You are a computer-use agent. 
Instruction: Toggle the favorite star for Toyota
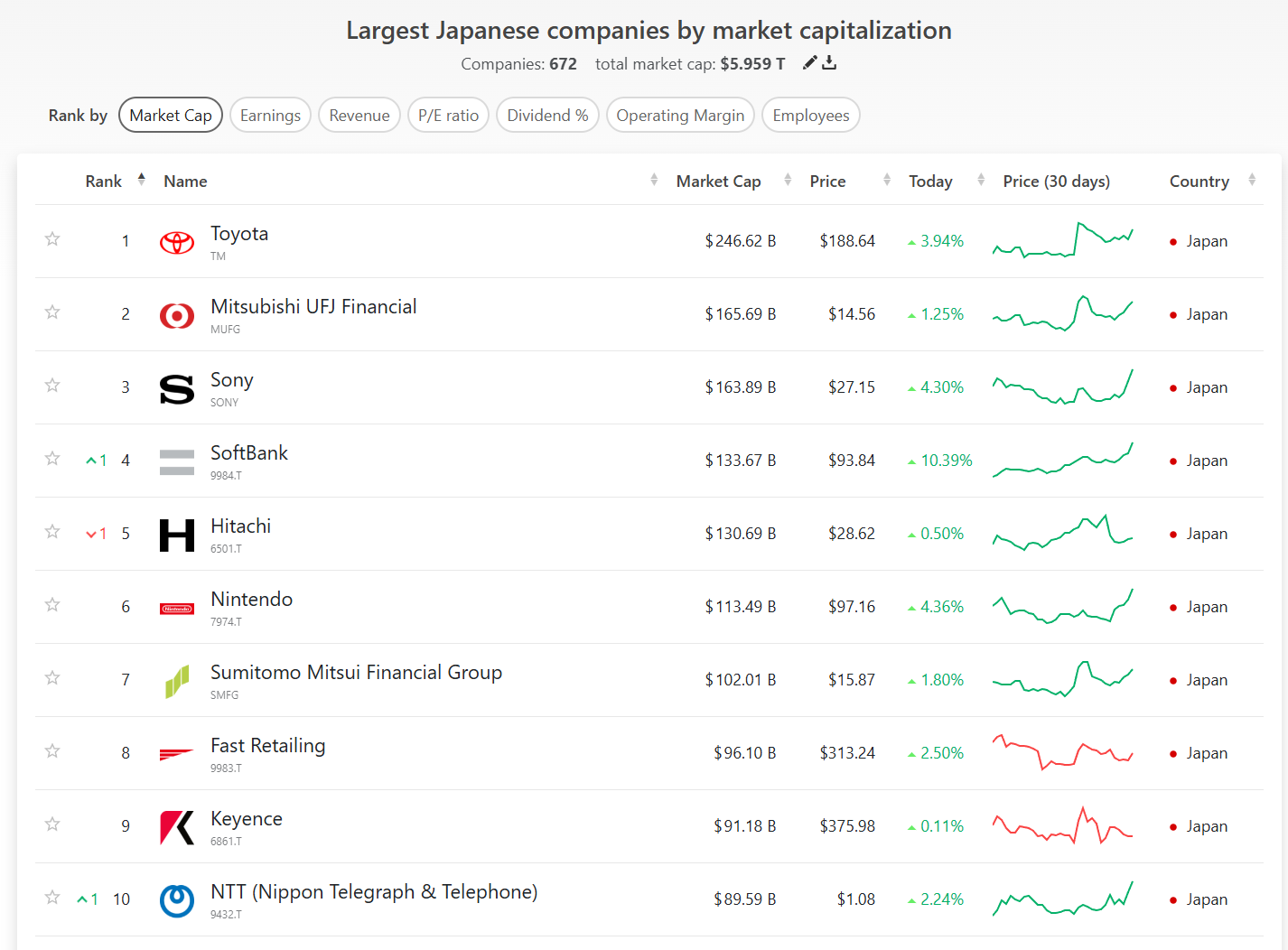tap(52, 239)
